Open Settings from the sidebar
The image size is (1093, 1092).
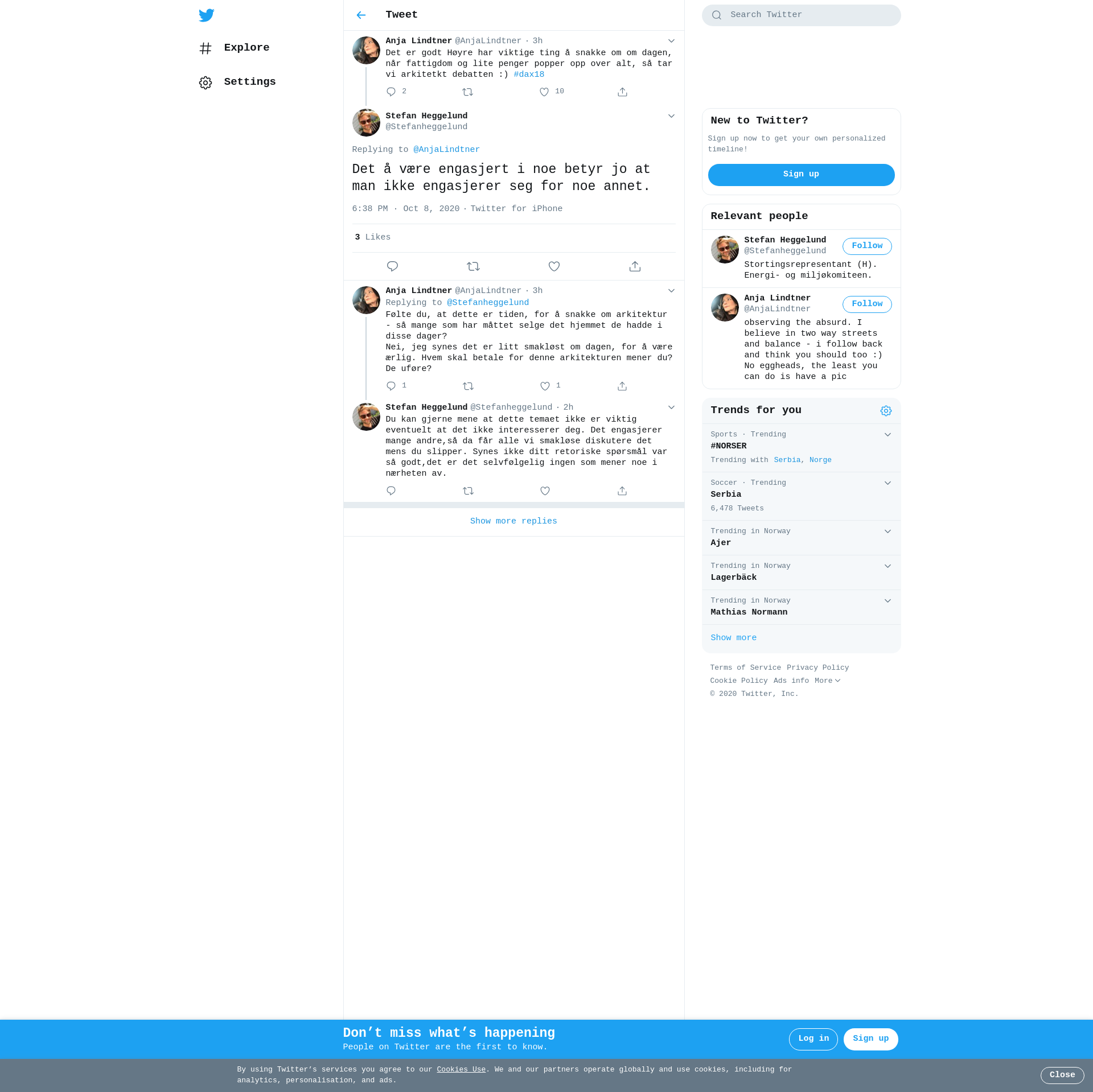(237, 82)
